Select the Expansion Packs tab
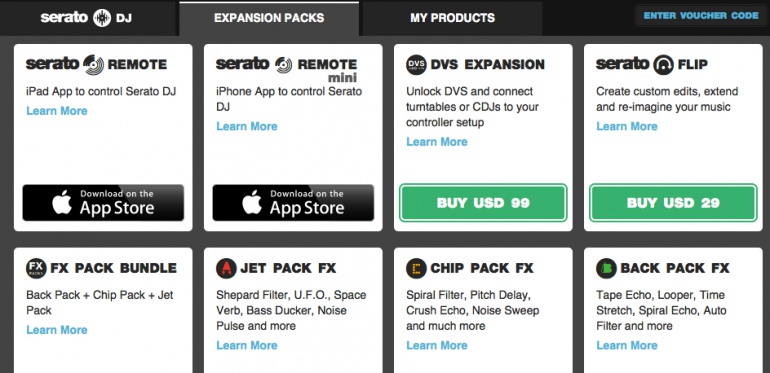 click(269, 18)
